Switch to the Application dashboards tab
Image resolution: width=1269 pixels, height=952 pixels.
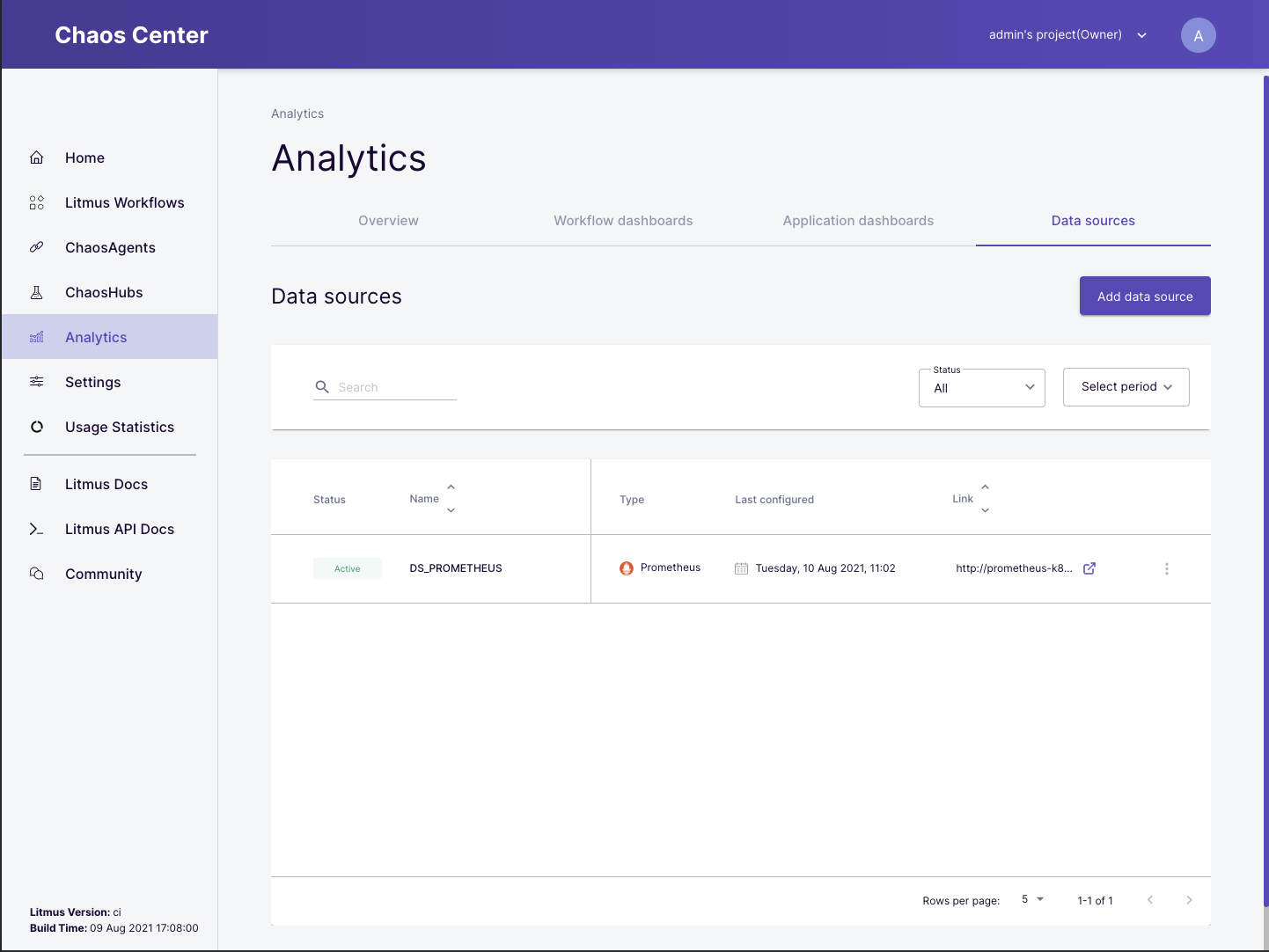point(858,221)
